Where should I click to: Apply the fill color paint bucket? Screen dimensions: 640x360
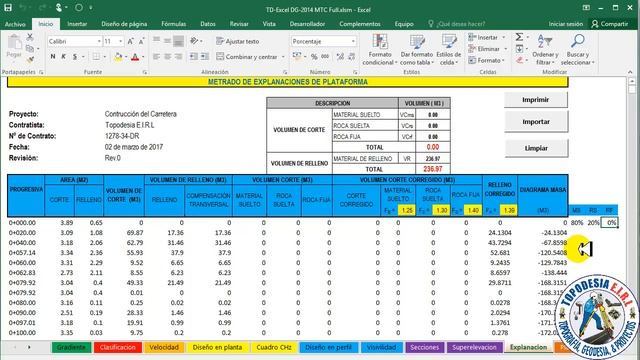[118, 57]
